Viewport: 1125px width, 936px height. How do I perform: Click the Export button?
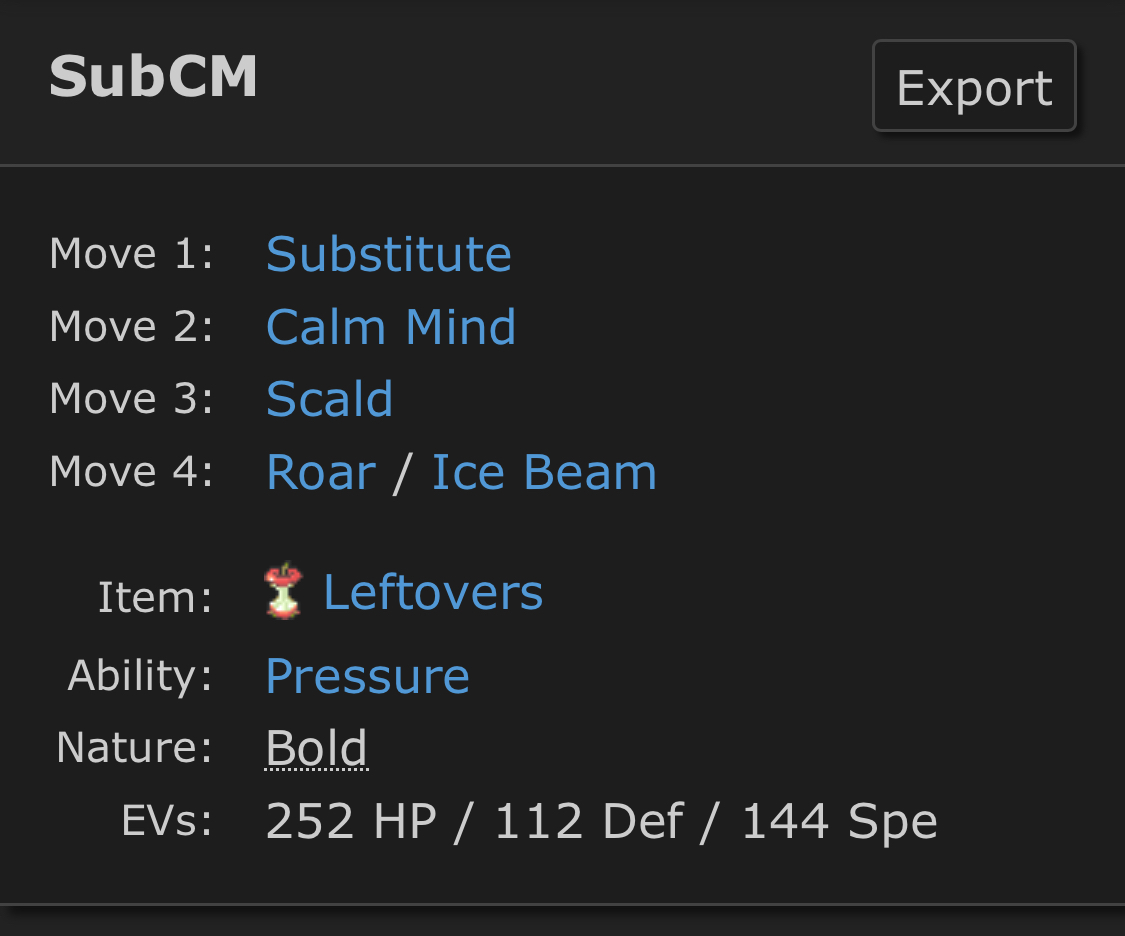[974, 87]
